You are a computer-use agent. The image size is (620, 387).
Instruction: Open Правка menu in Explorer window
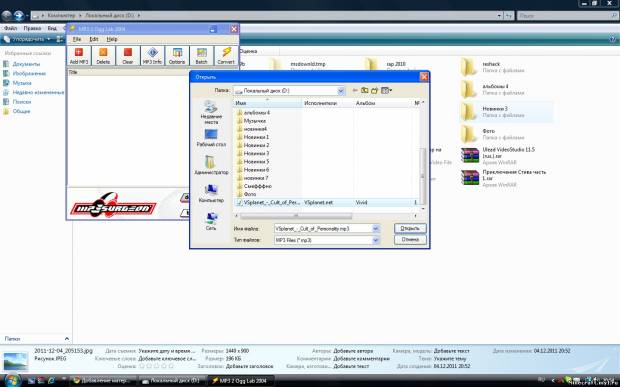point(32,28)
